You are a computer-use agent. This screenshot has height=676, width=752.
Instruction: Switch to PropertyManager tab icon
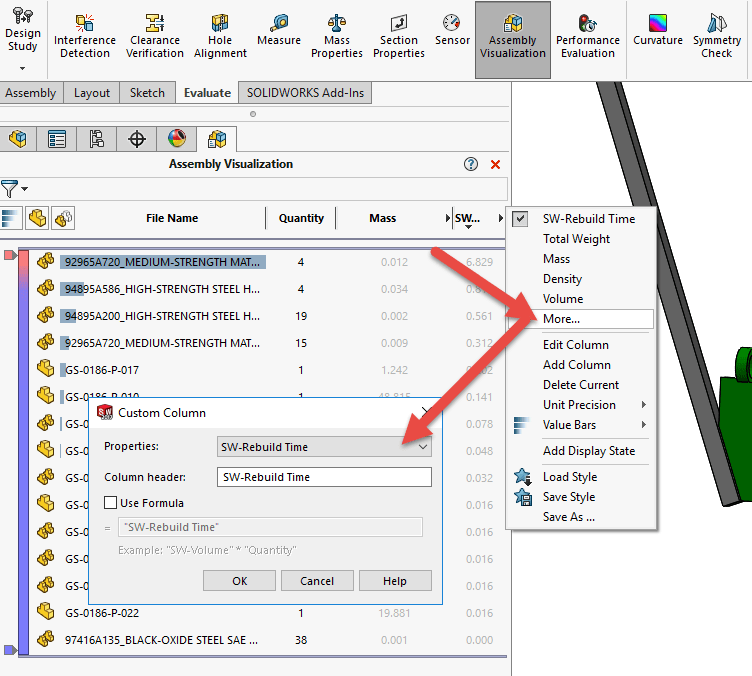pos(57,140)
